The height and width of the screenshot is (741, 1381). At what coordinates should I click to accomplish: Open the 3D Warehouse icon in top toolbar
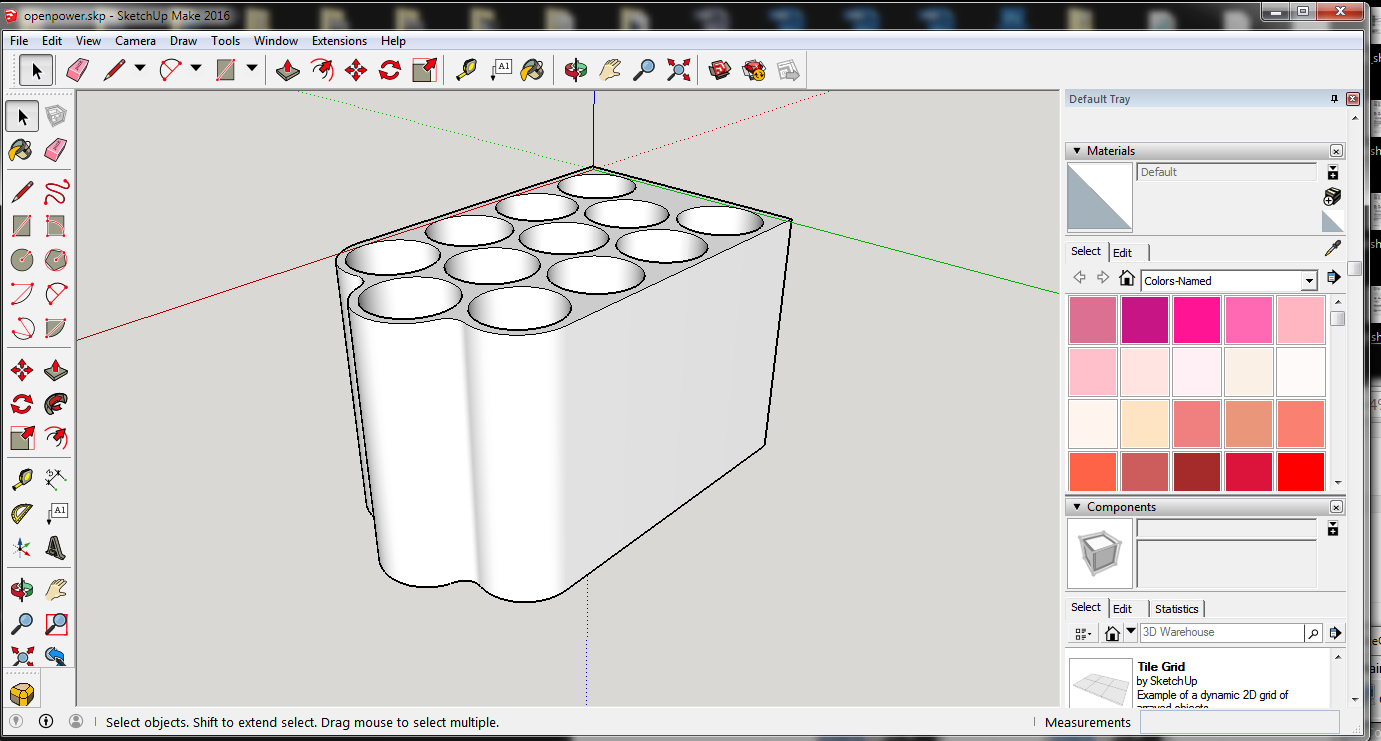point(721,70)
